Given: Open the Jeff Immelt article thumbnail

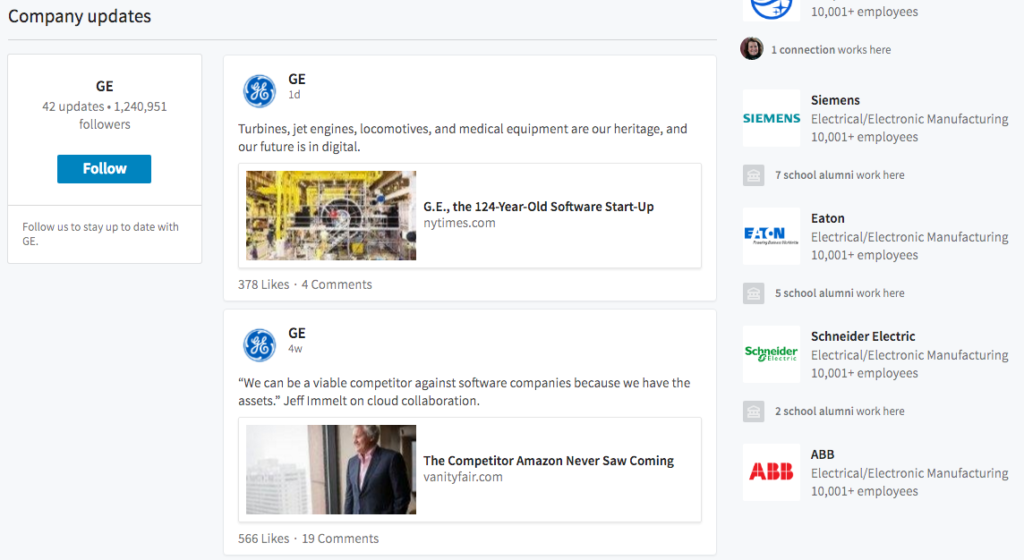Looking at the screenshot, I should tap(330, 469).
